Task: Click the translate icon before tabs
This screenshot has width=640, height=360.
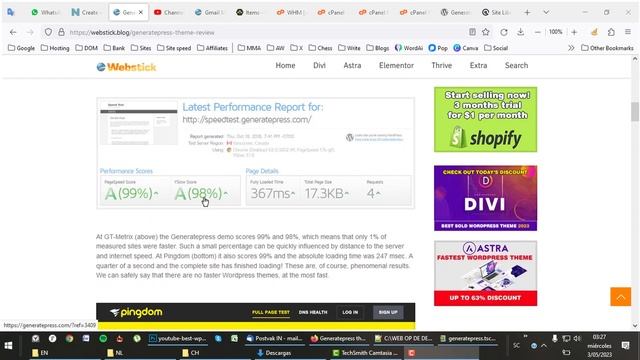Action: point(11,12)
